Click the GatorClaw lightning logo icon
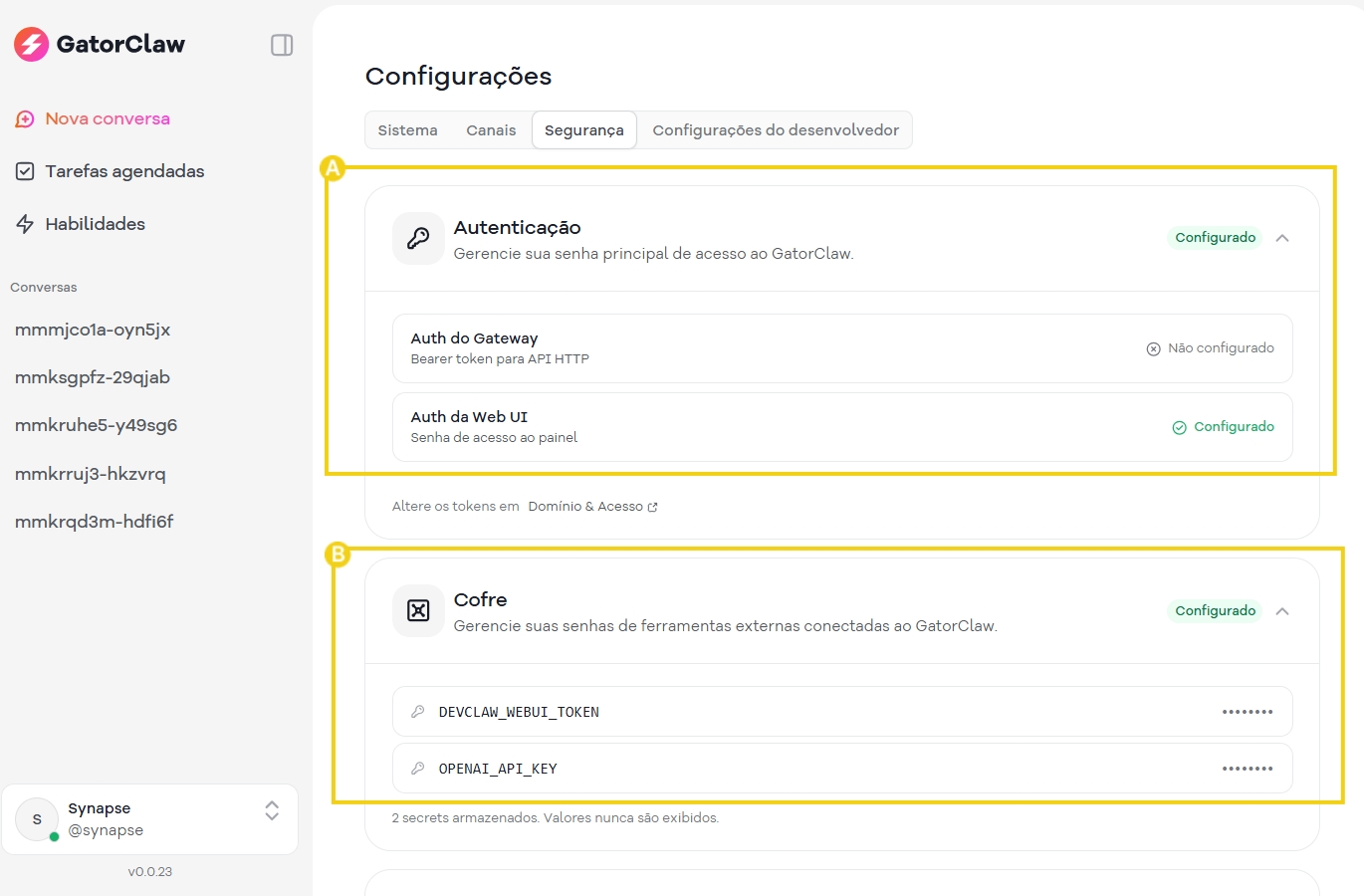Image resolution: width=1364 pixels, height=896 pixels. [x=31, y=44]
